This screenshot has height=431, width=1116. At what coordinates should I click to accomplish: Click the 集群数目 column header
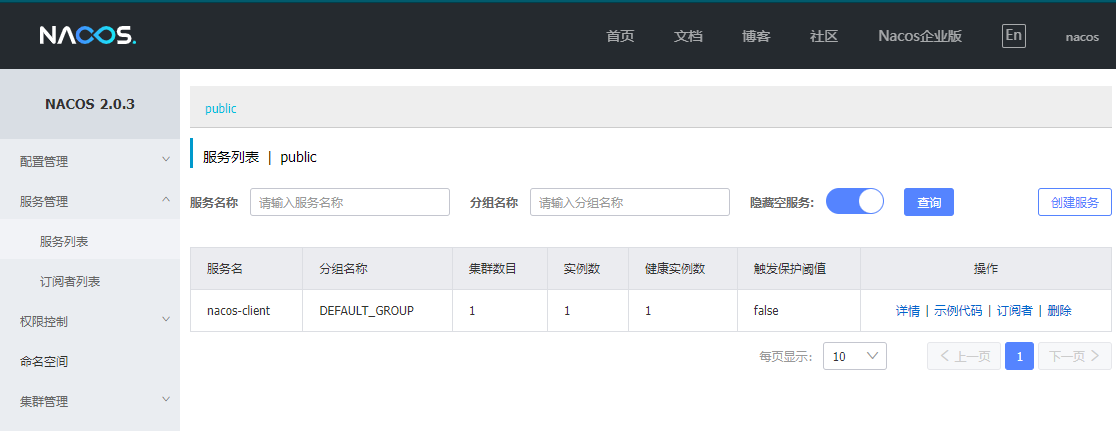pyautogui.click(x=500, y=269)
